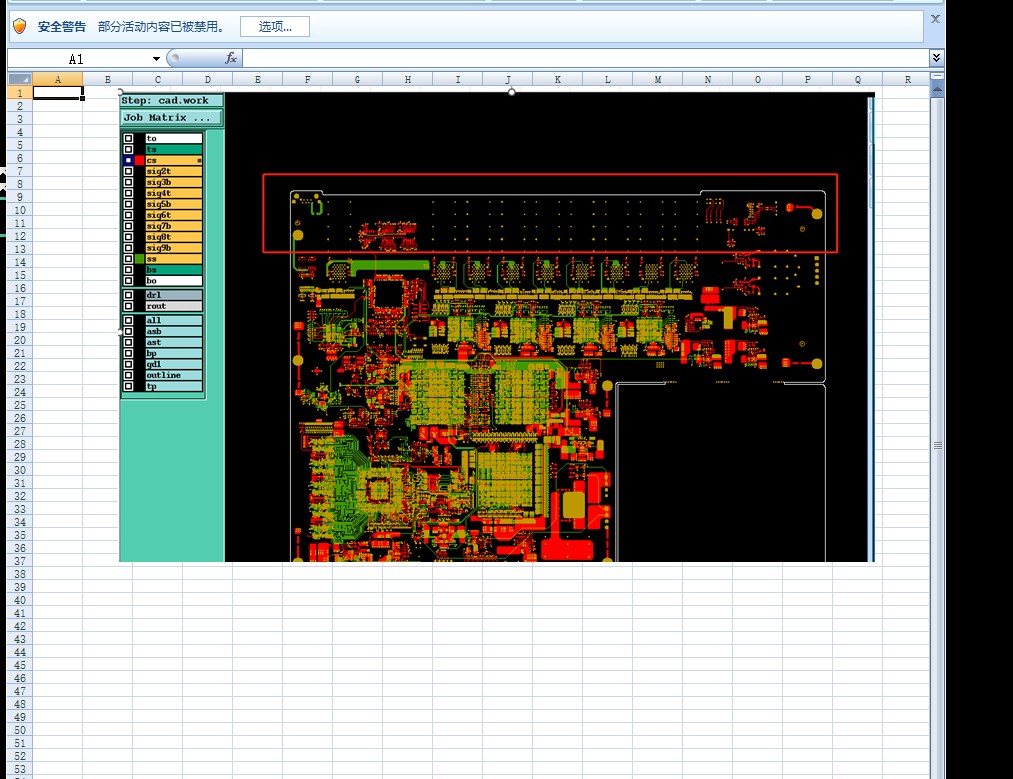Click the layer name sig7b
Image resolution: width=1013 pixels, height=779 pixels.
tap(174, 226)
